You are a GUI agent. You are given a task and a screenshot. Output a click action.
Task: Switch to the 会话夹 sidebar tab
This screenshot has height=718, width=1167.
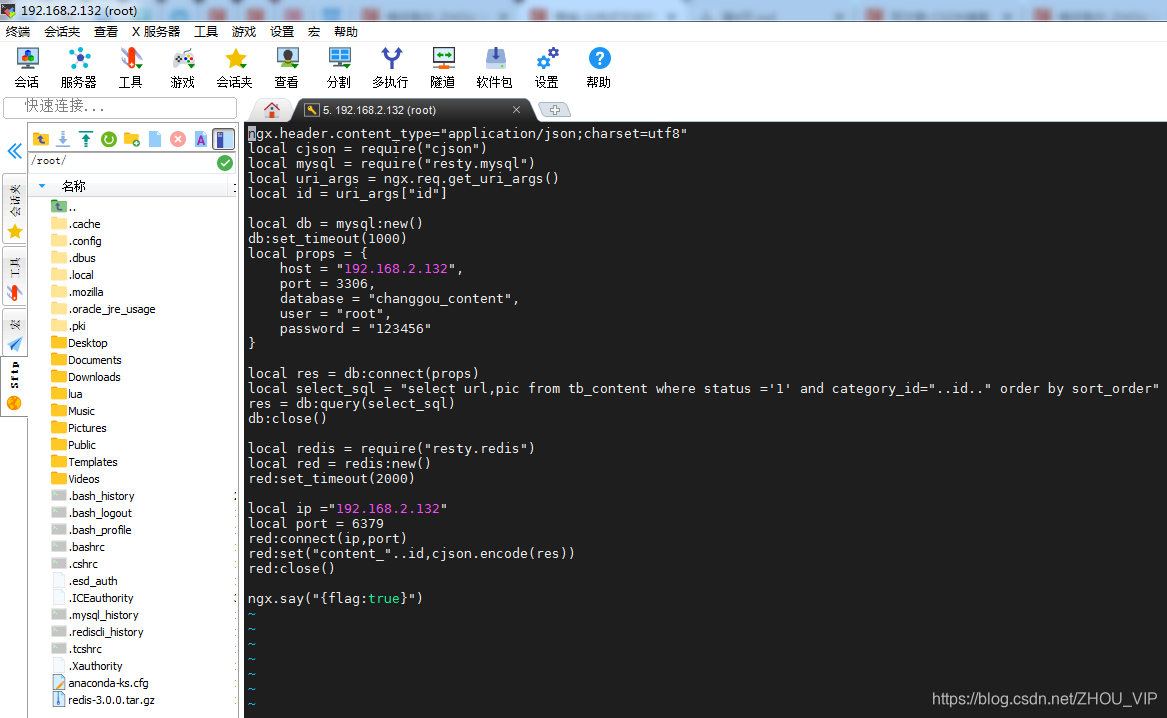15,210
